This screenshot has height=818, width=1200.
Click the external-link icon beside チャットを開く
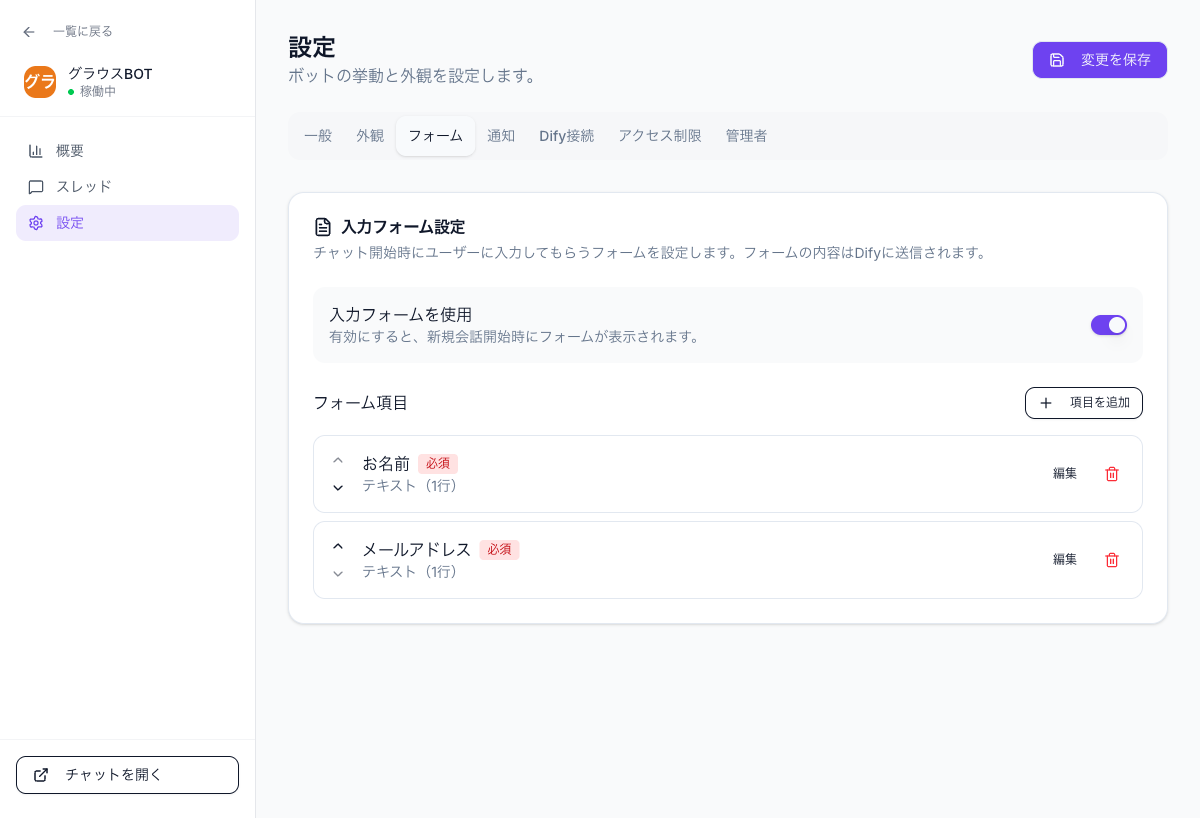click(x=41, y=774)
